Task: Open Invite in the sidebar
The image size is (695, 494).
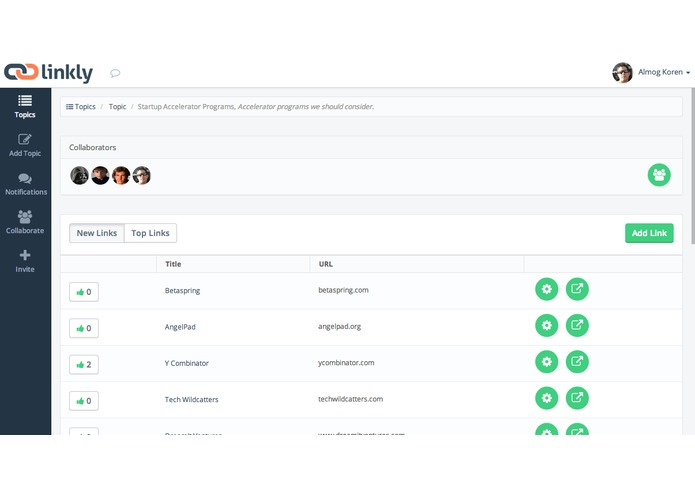Action: [25, 261]
